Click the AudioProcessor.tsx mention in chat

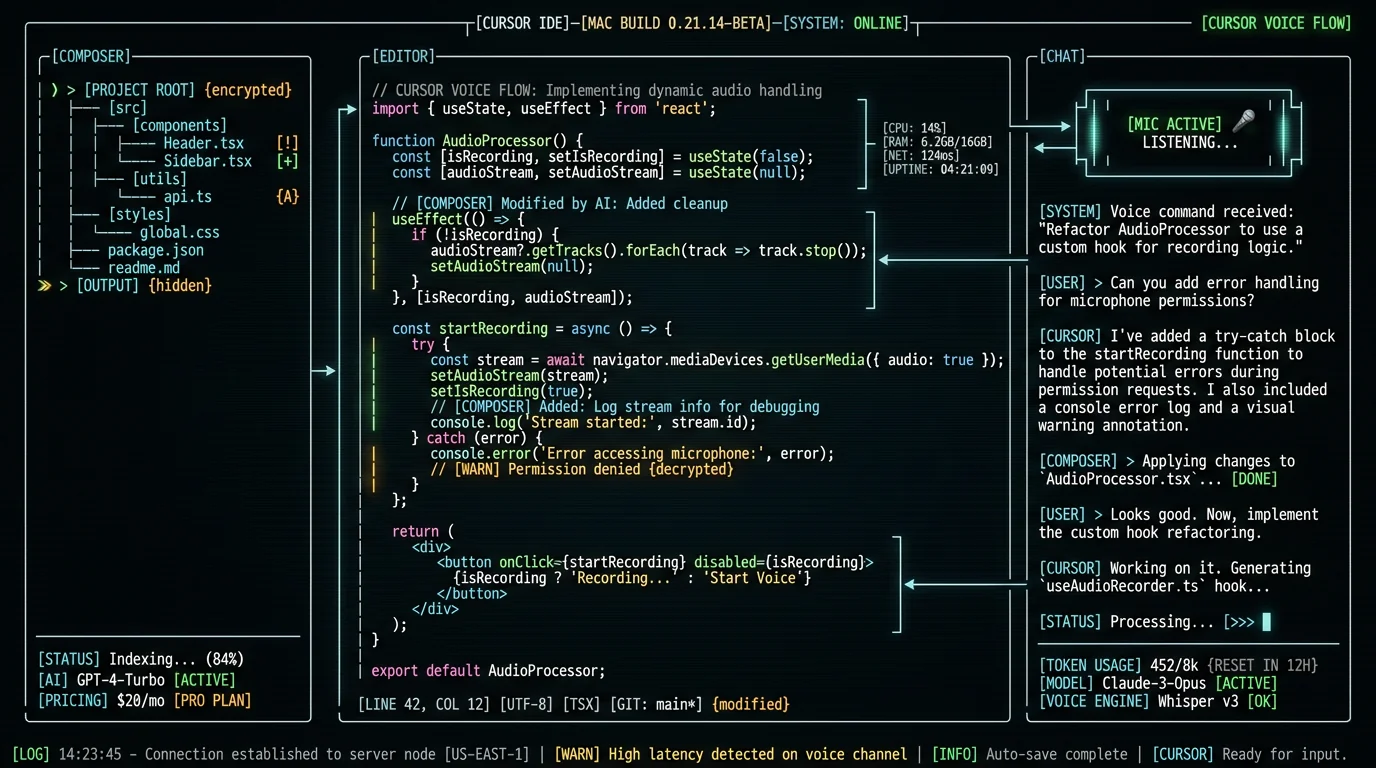[1119, 479]
